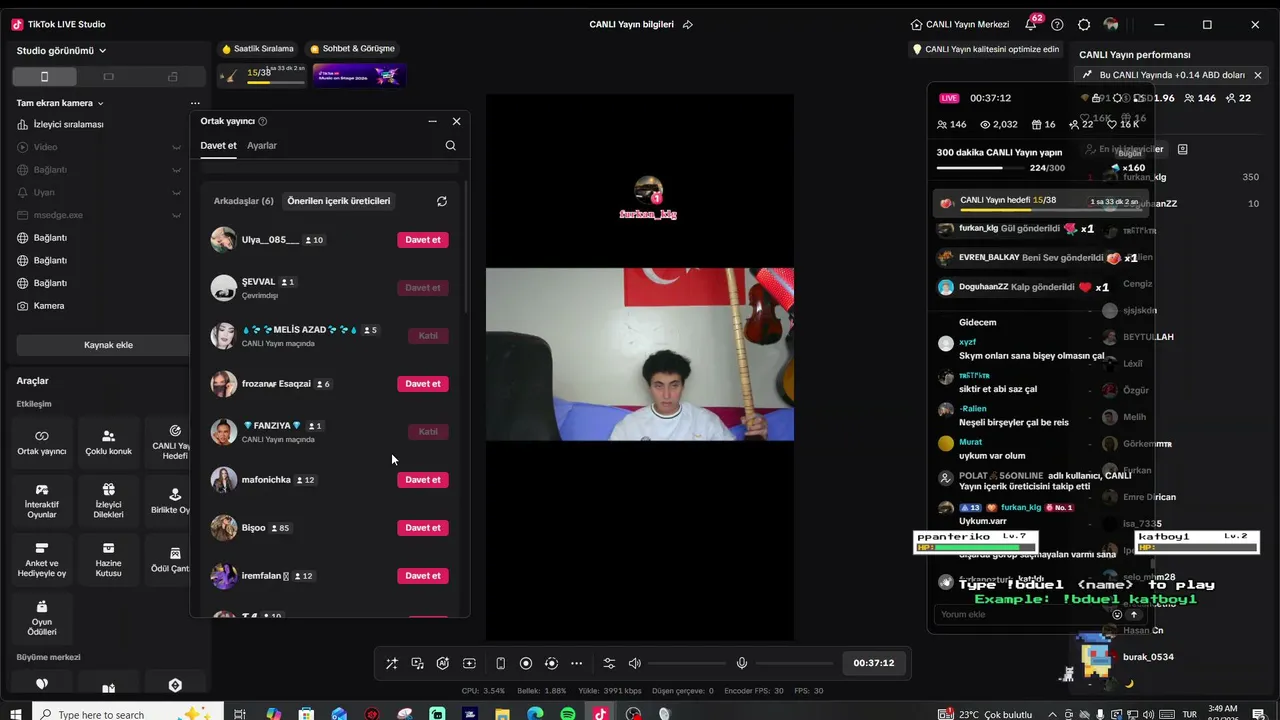
Task: Open the Saatlik Sıralama chip
Action: click(258, 49)
